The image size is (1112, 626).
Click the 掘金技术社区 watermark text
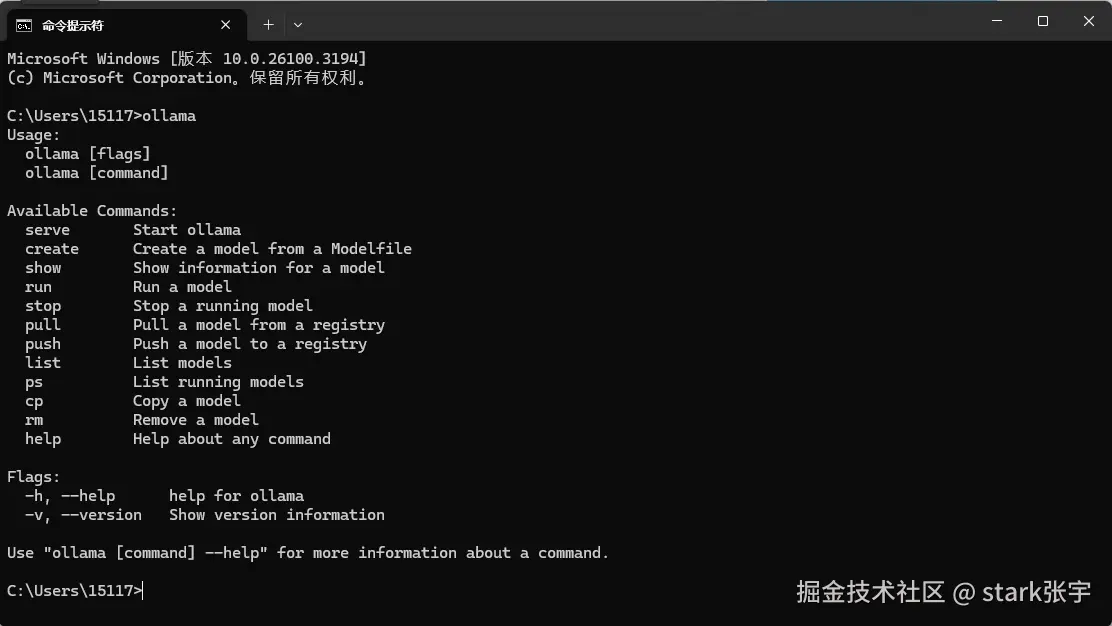point(870,592)
